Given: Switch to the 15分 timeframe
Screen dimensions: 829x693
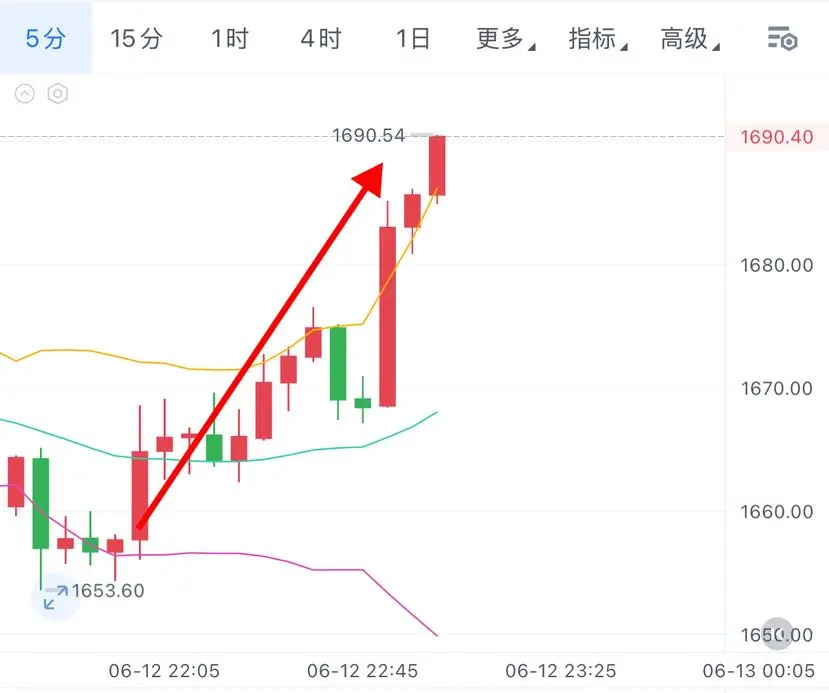Looking at the screenshot, I should [136, 39].
